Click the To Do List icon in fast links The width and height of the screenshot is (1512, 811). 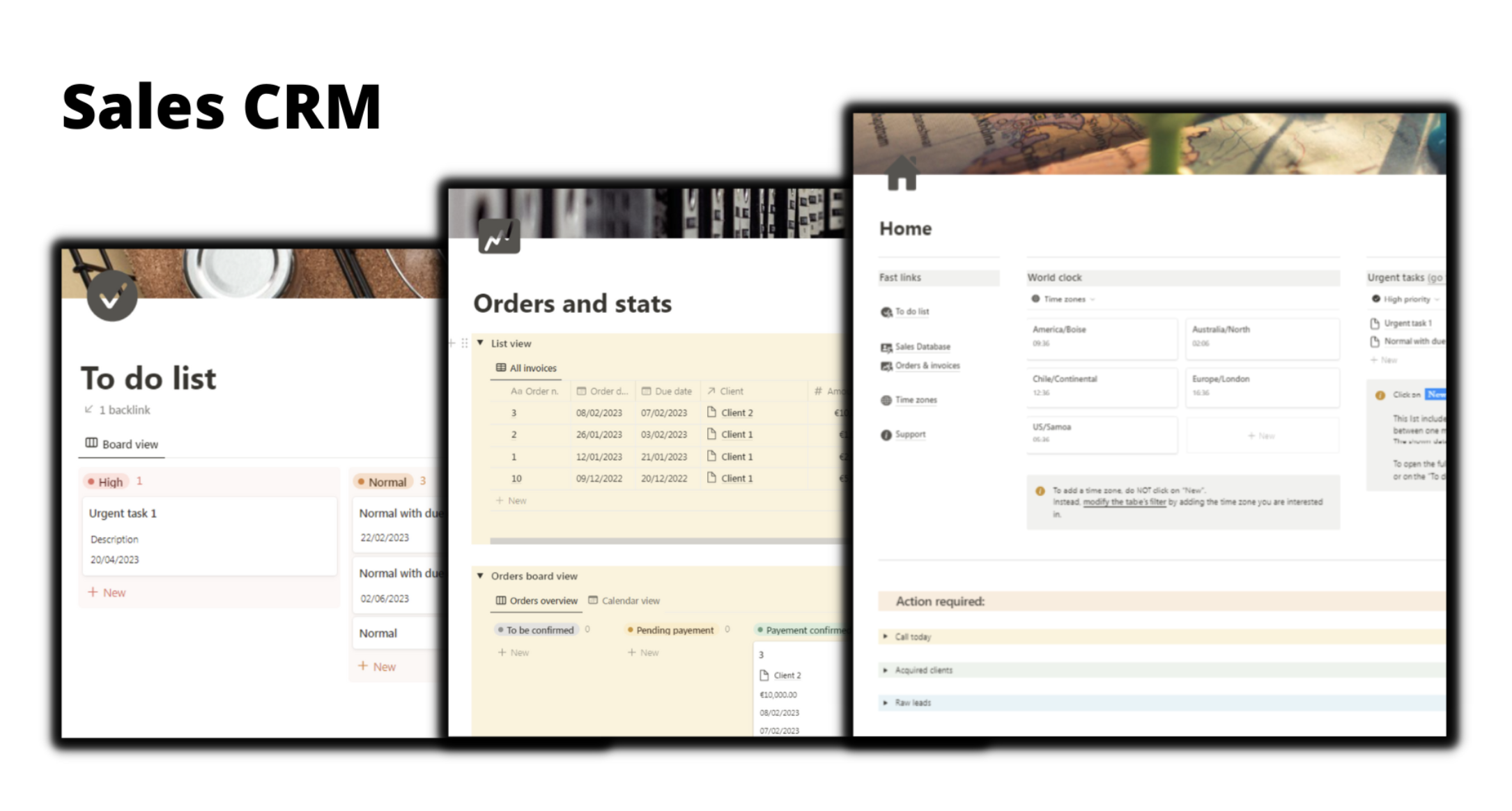tap(887, 312)
